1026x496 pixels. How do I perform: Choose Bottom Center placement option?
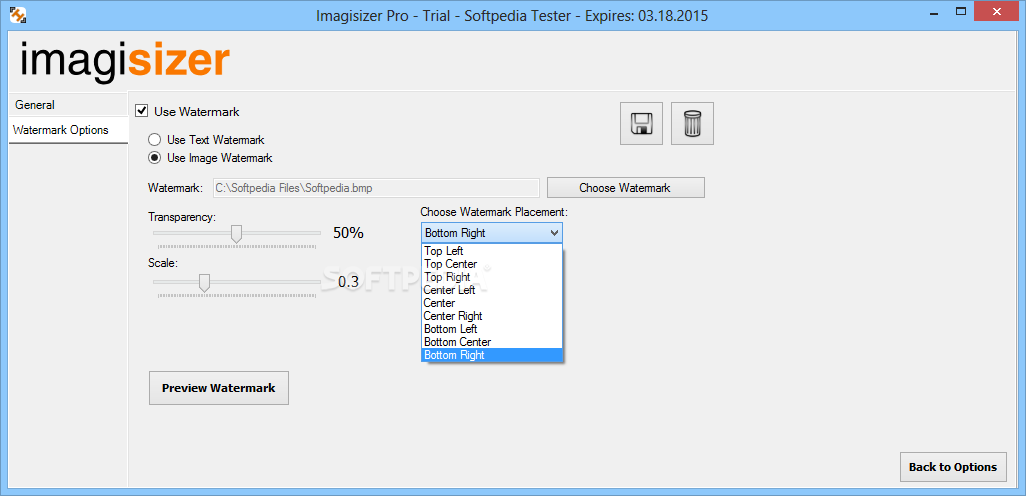492,342
